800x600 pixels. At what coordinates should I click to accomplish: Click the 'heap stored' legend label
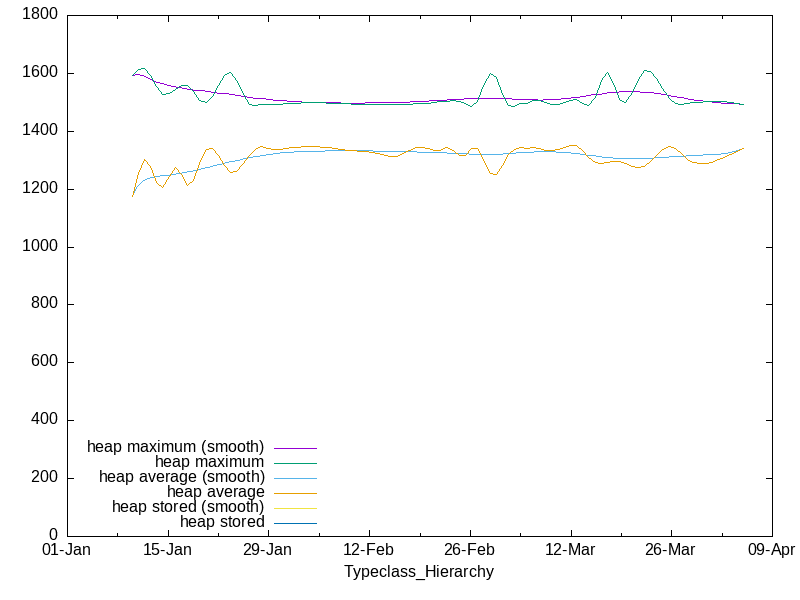click(x=222, y=522)
